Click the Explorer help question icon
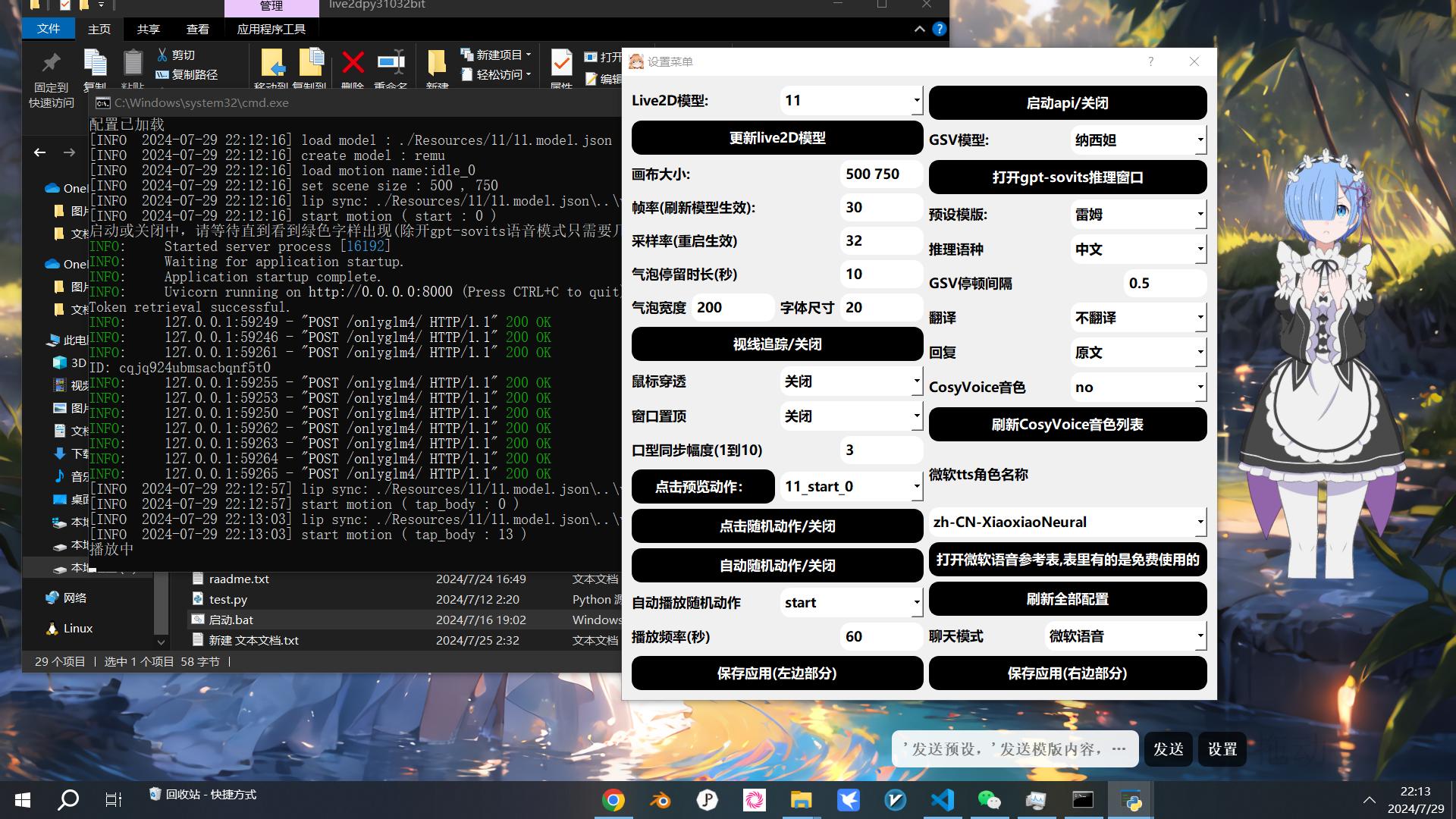 [x=939, y=29]
